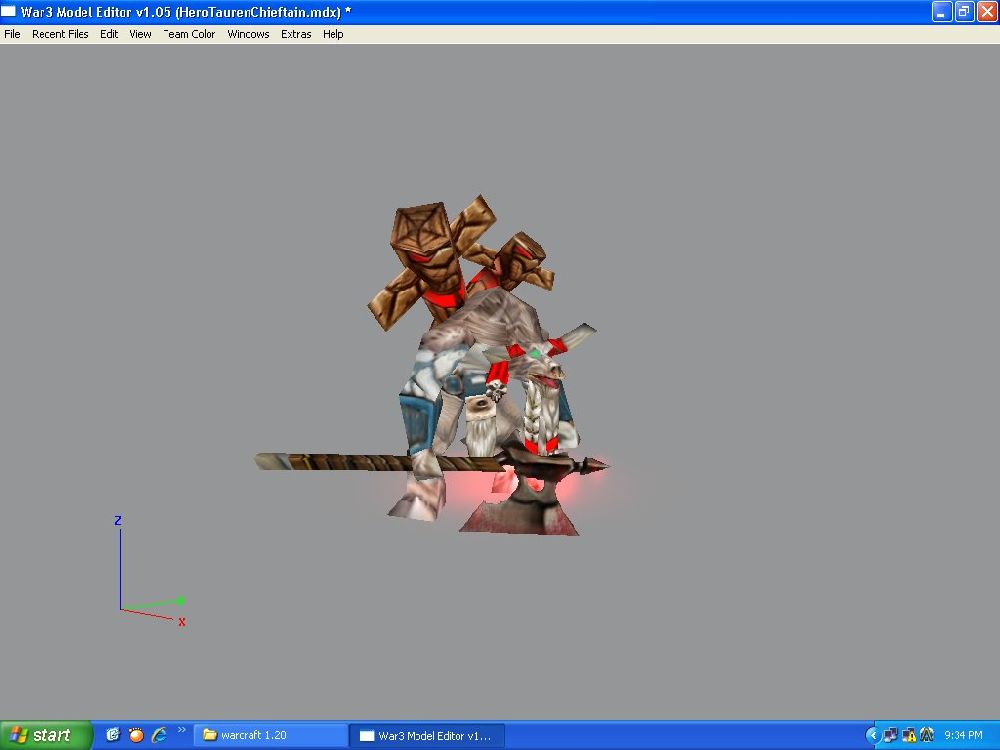The width and height of the screenshot is (1000, 750).
Task: Expand the Quick Launch overflow chevron
Action: tap(182, 730)
